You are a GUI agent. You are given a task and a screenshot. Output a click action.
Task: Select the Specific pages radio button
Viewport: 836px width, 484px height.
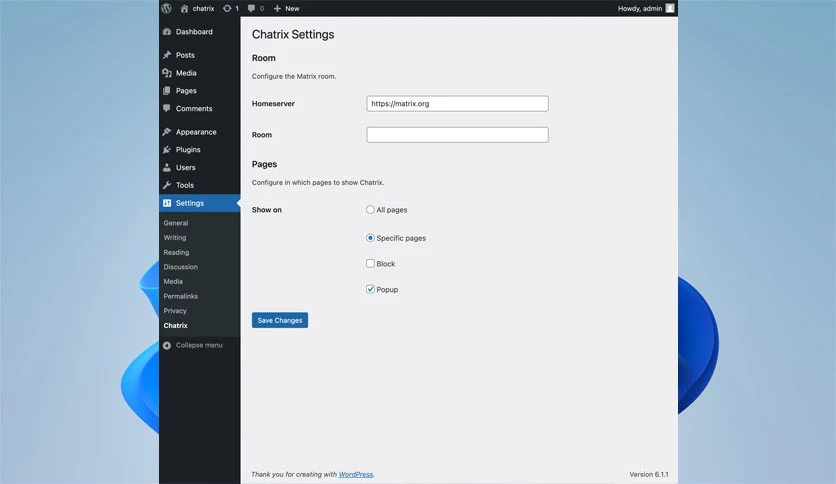[x=370, y=238]
